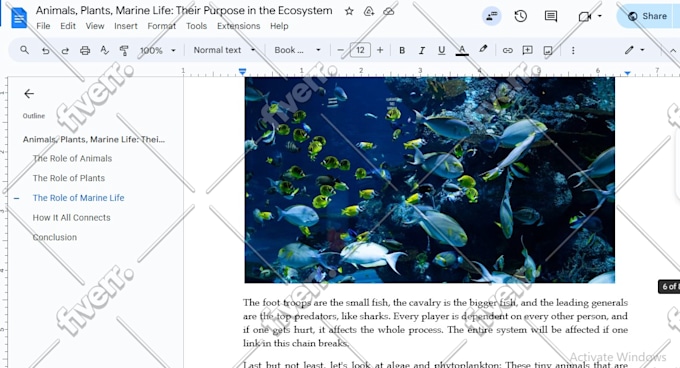Collapse the menus with the up chevron
Screen dimensions: 680x368
click(x=673, y=51)
